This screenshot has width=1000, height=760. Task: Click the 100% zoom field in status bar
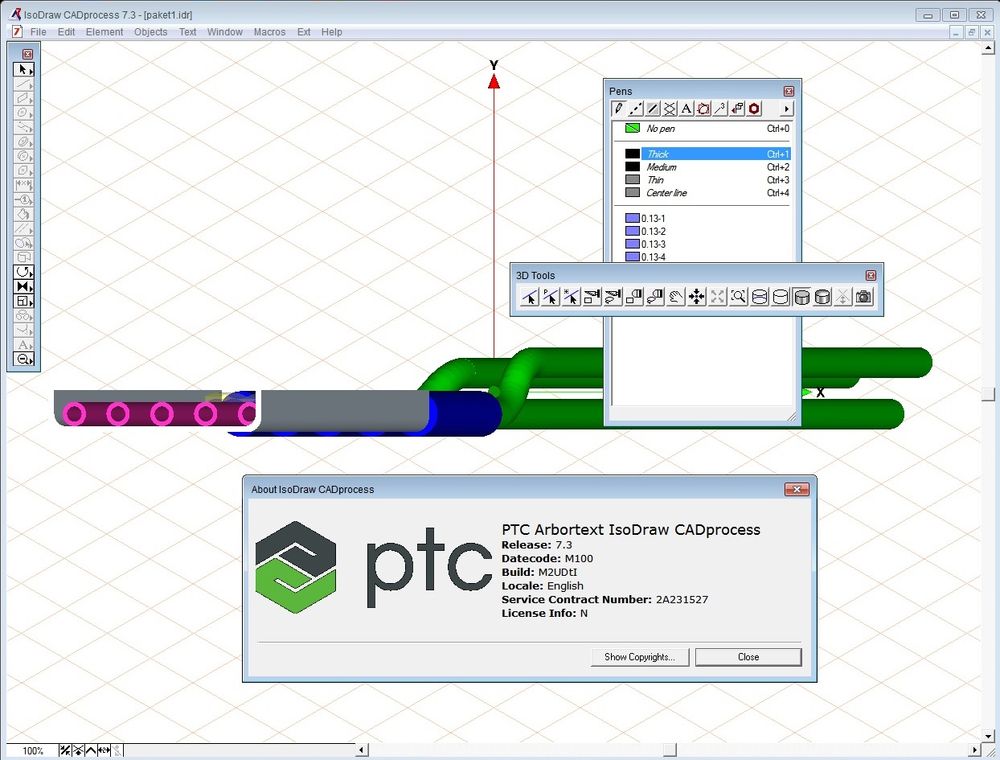pos(33,750)
